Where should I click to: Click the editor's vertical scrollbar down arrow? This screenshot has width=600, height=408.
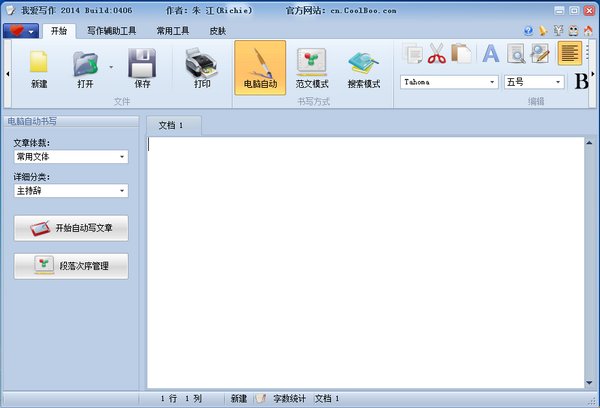click(589, 382)
